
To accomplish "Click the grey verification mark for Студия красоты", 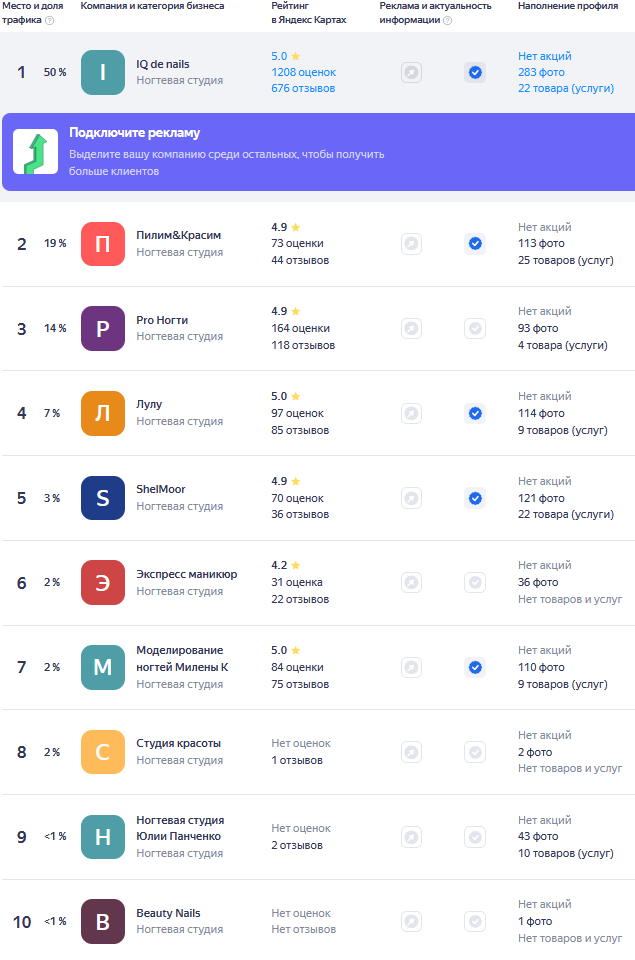I will pos(475,752).
